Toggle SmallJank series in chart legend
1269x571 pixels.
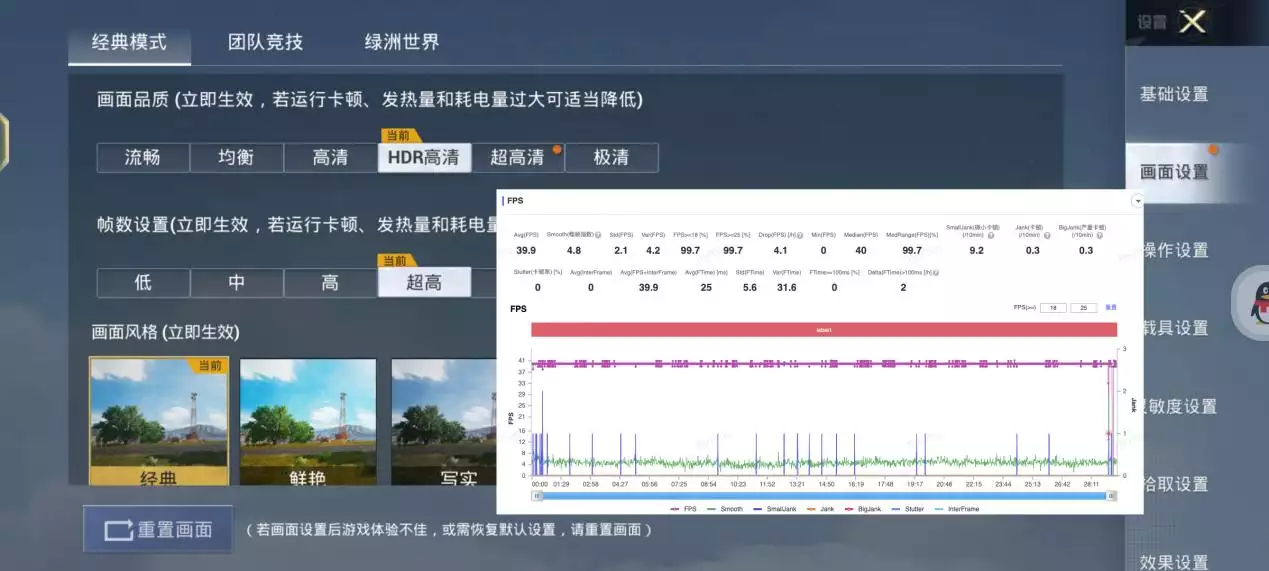pos(774,509)
